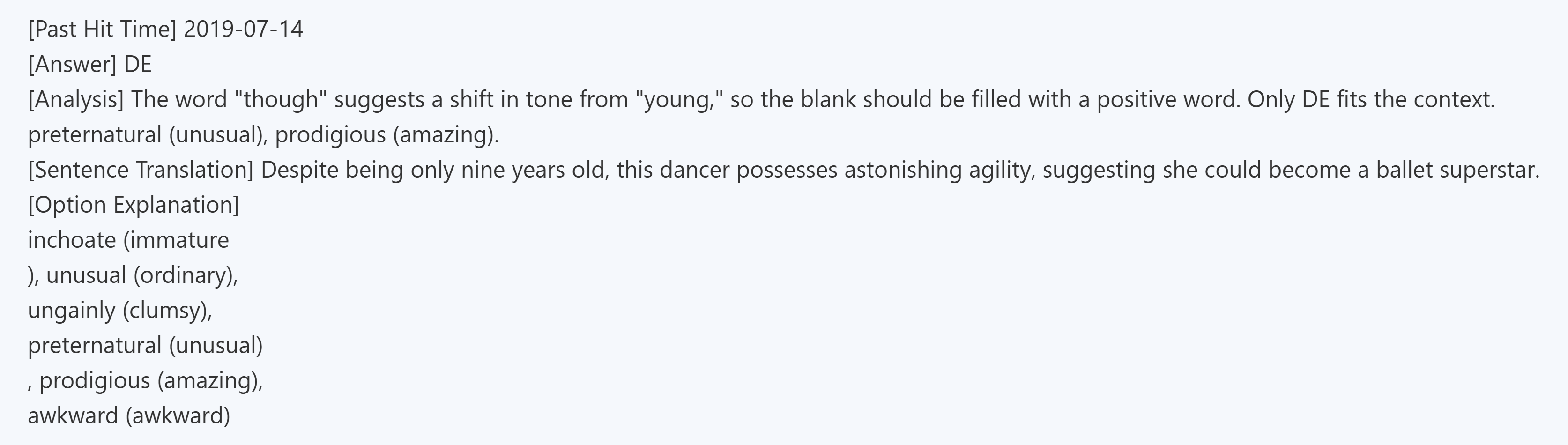Image resolution: width=1568 pixels, height=445 pixels.
Task: Click the "awkward (awkward)" option line
Action: pos(129,416)
